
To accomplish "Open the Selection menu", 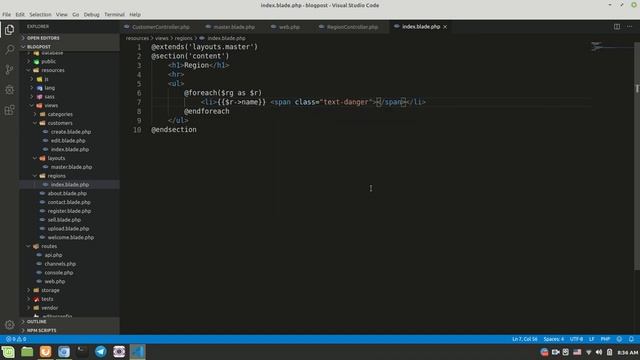I will coord(40,14).
